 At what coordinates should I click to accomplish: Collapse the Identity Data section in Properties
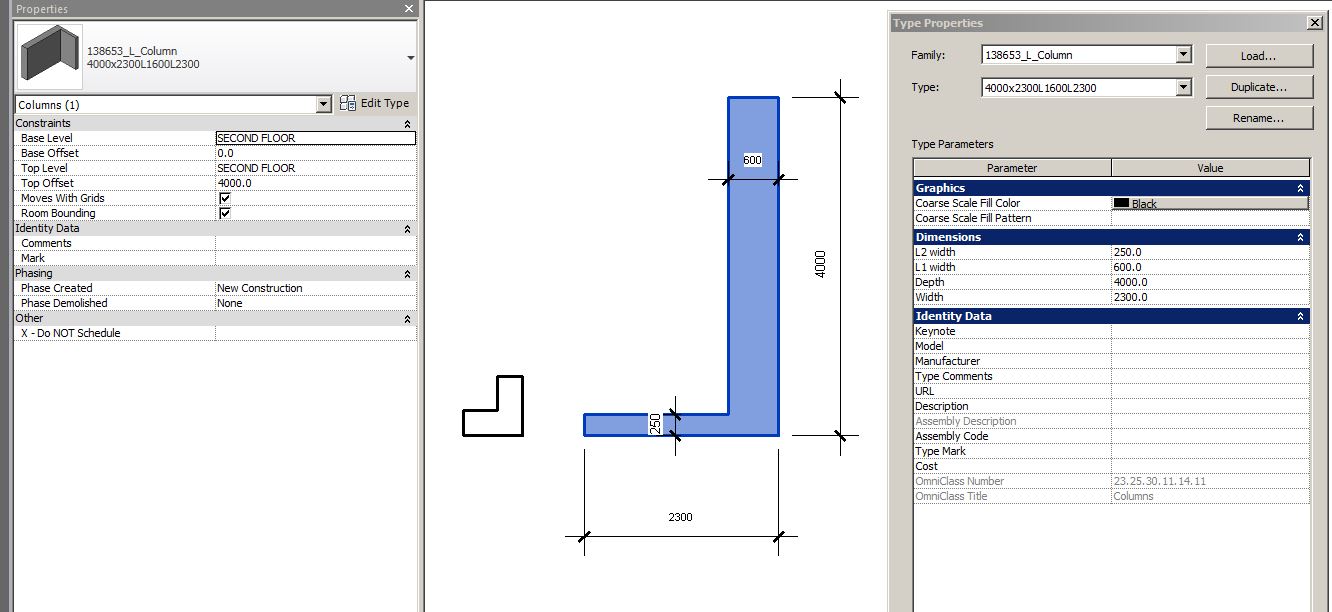[x=407, y=228]
